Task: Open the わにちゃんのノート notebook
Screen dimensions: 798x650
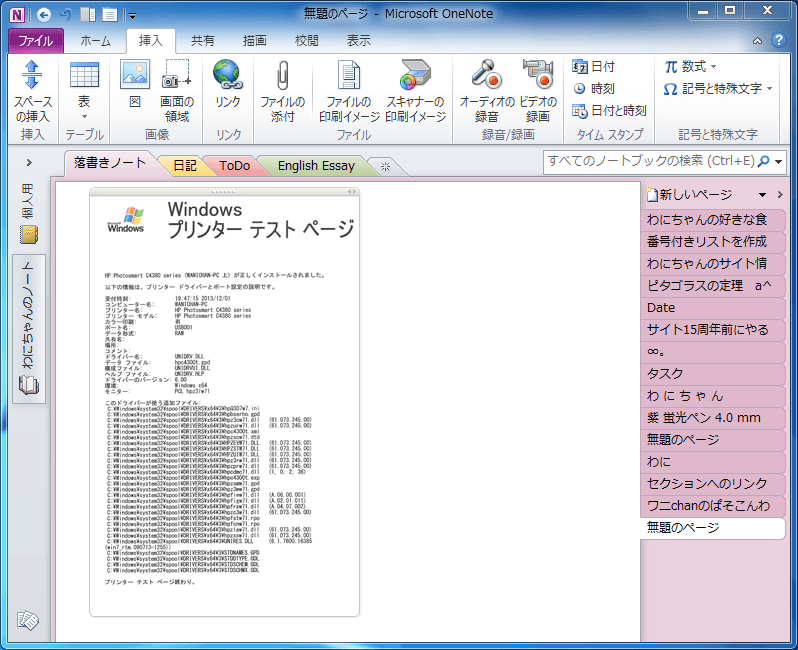Action: (29, 329)
